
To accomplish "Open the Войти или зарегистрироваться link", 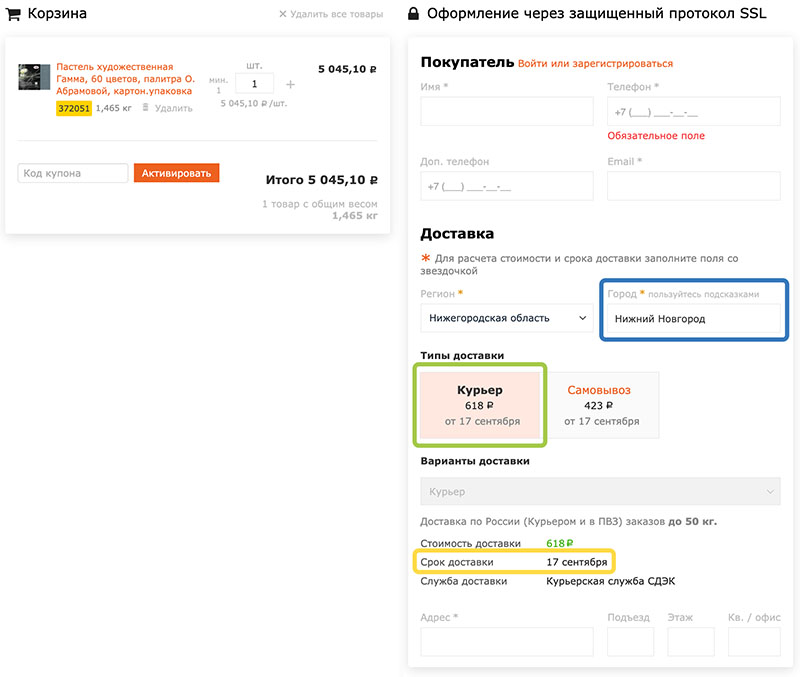I will tap(595, 63).
